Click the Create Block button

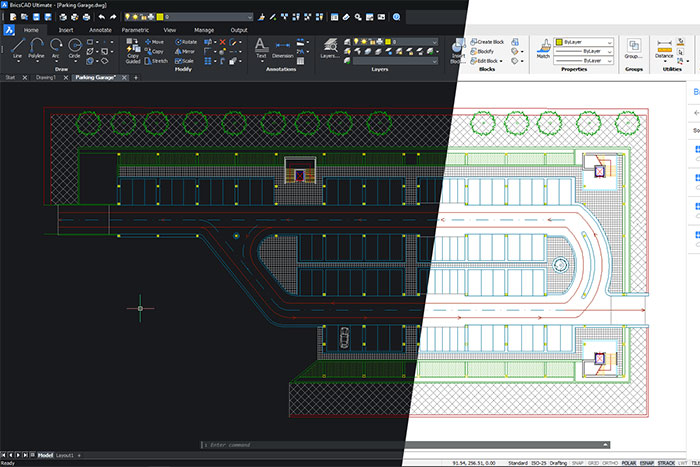(x=487, y=42)
